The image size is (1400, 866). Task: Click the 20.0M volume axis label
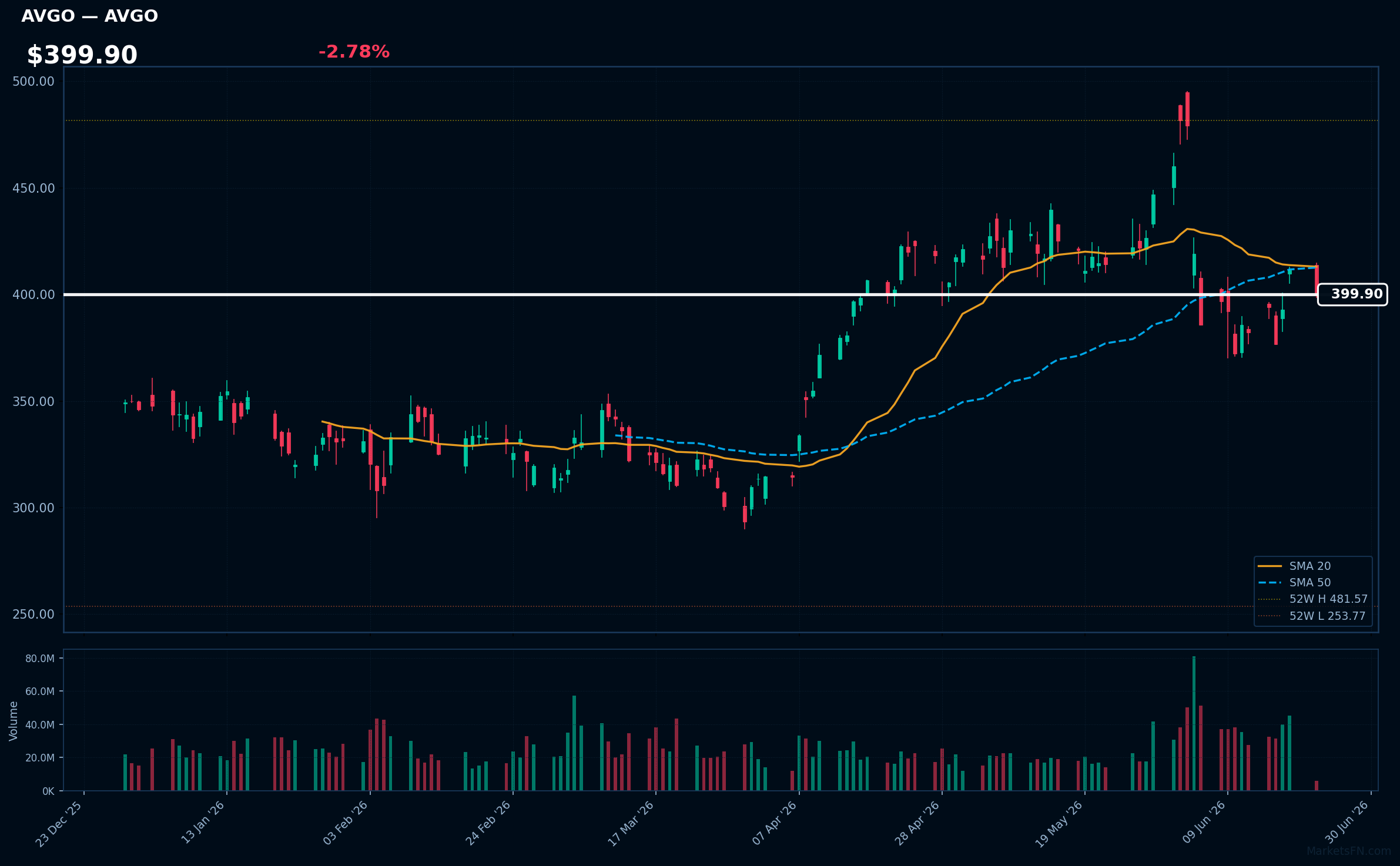pos(40,758)
